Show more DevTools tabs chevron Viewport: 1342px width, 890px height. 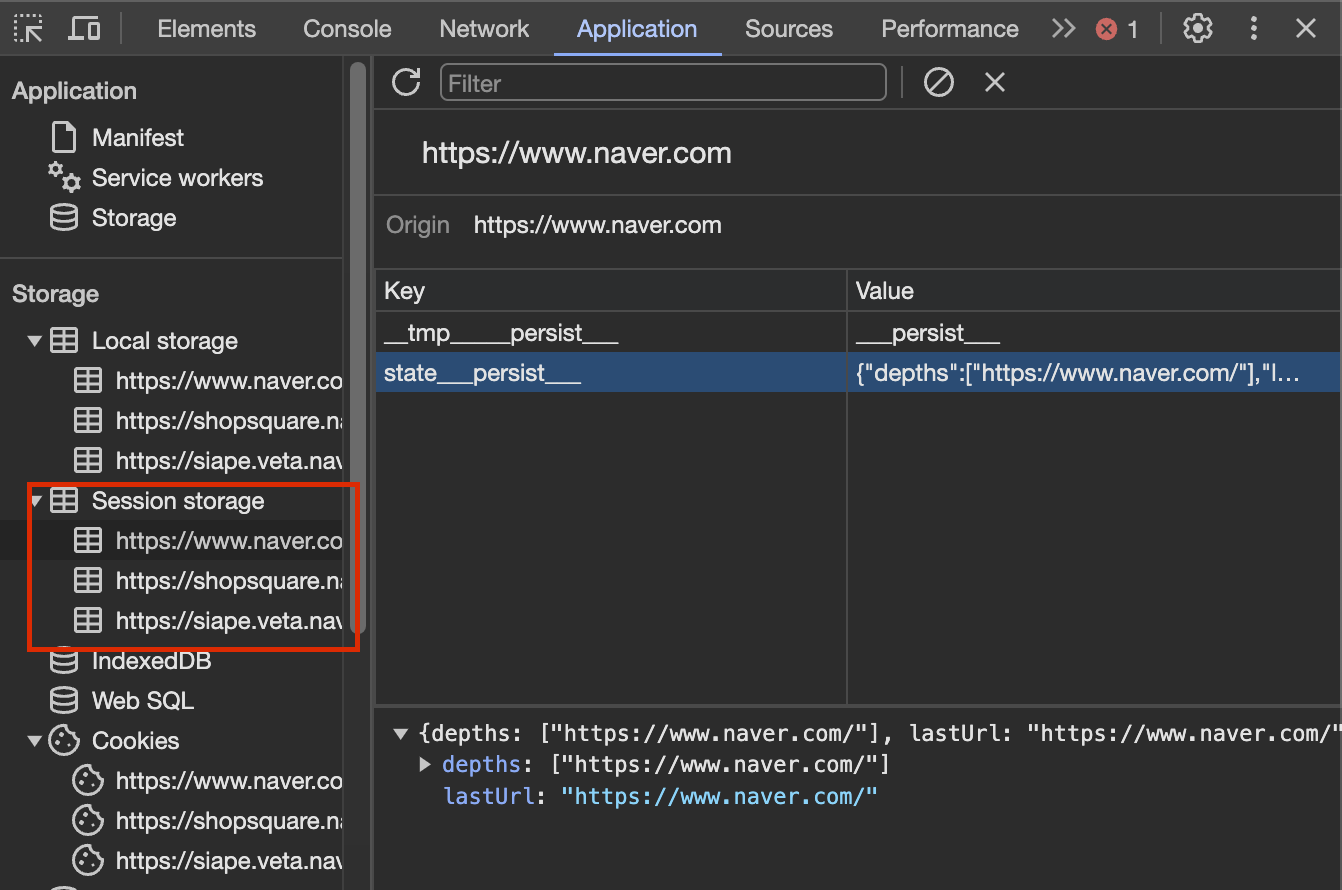point(1063,29)
